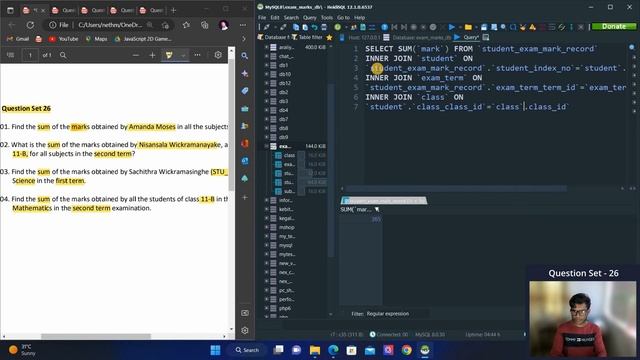Screen dimensions: 640x360
Task: Click the print icon in HeidiSQL toolbar
Action: coord(324,27)
